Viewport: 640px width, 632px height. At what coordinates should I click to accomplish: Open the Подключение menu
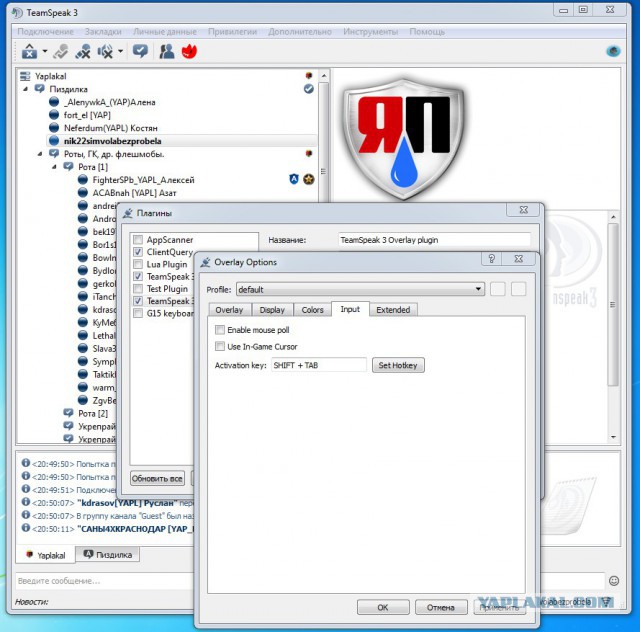click(x=45, y=32)
